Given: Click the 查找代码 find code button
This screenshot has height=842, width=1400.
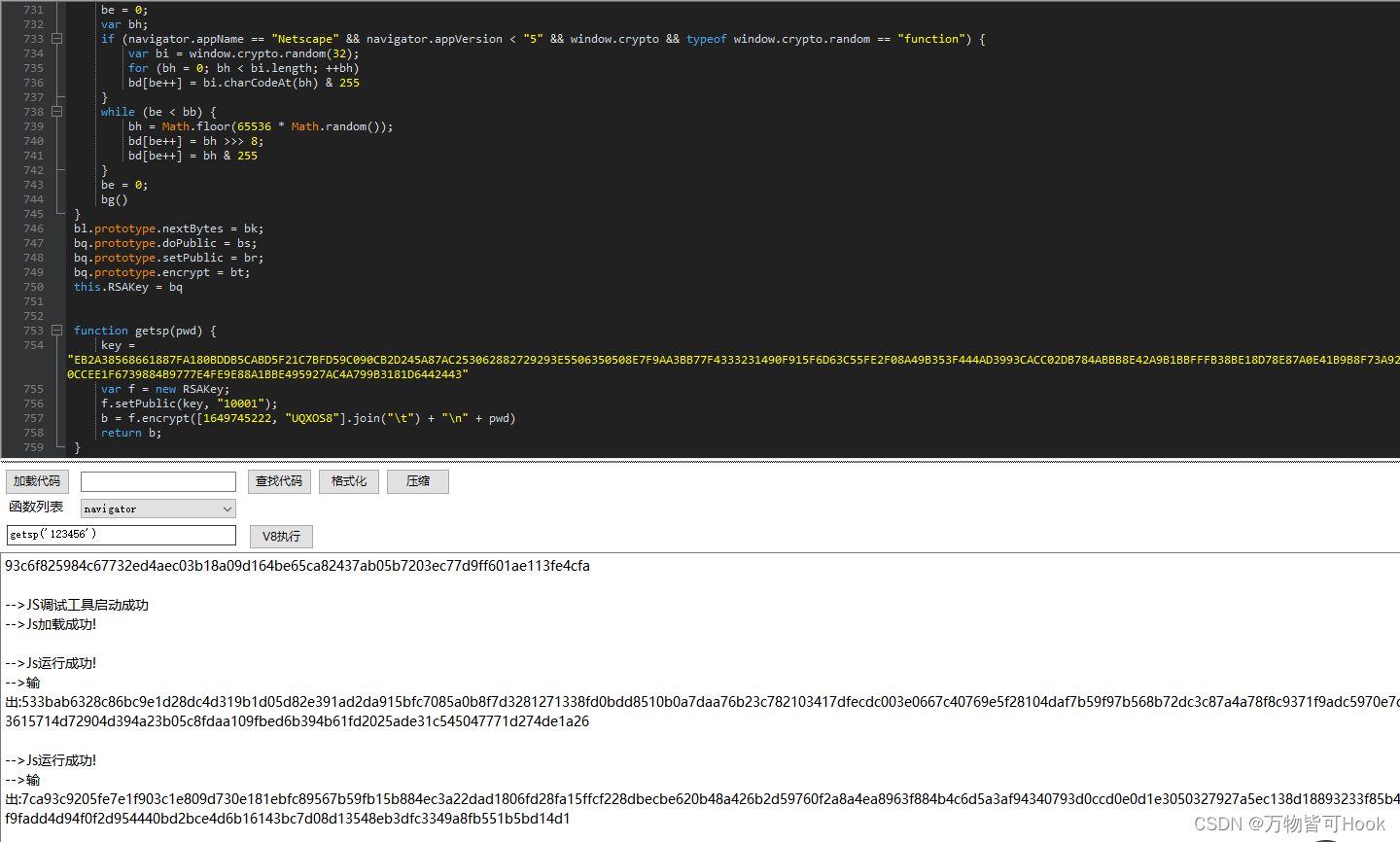Looking at the screenshot, I should (x=279, y=481).
